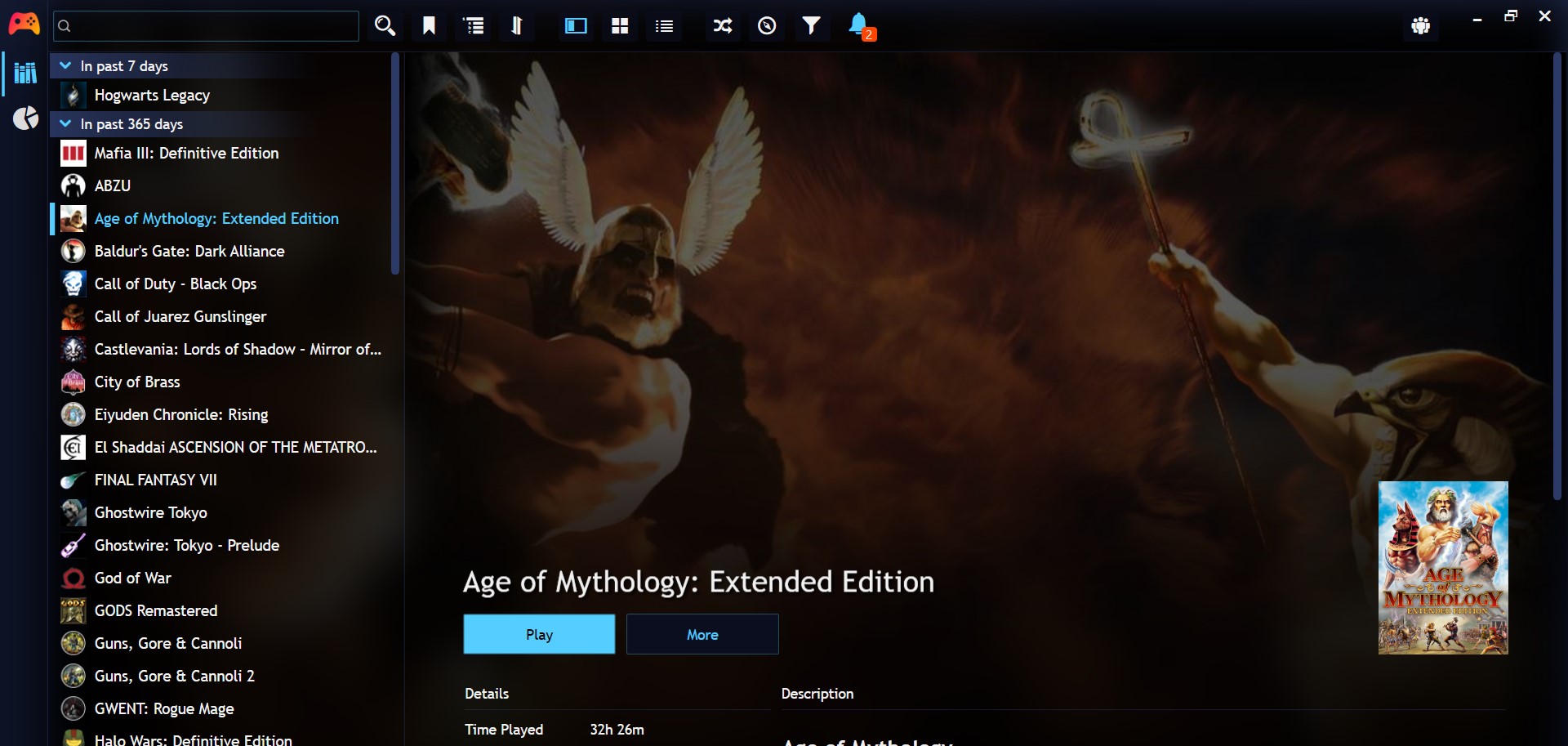Click the "Time Played" label
Image resolution: width=1568 pixels, height=746 pixels.
point(504,730)
